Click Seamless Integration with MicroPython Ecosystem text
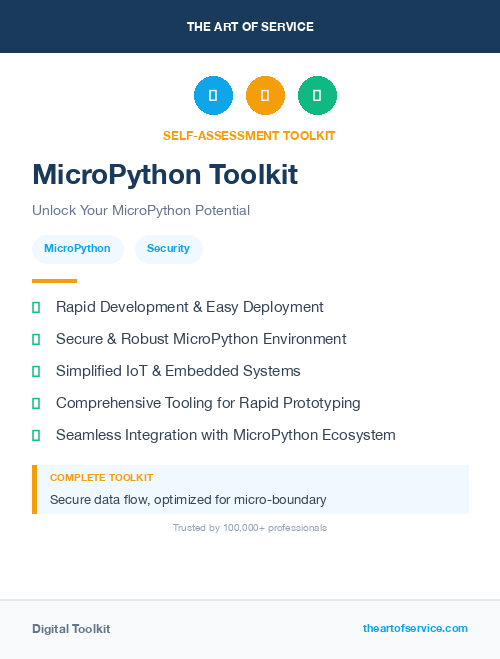This screenshot has width=500, height=659. pos(226,435)
